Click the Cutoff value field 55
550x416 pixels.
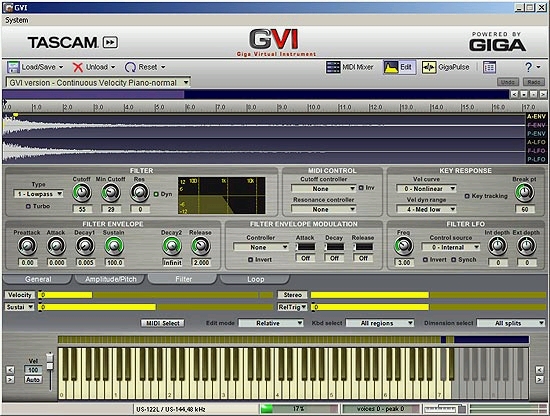pos(82,209)
